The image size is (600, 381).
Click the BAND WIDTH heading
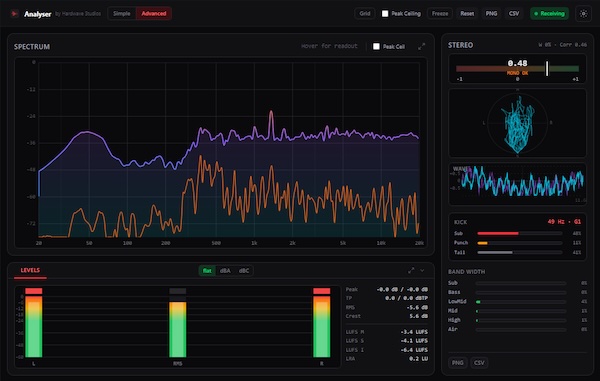[466, 272]
